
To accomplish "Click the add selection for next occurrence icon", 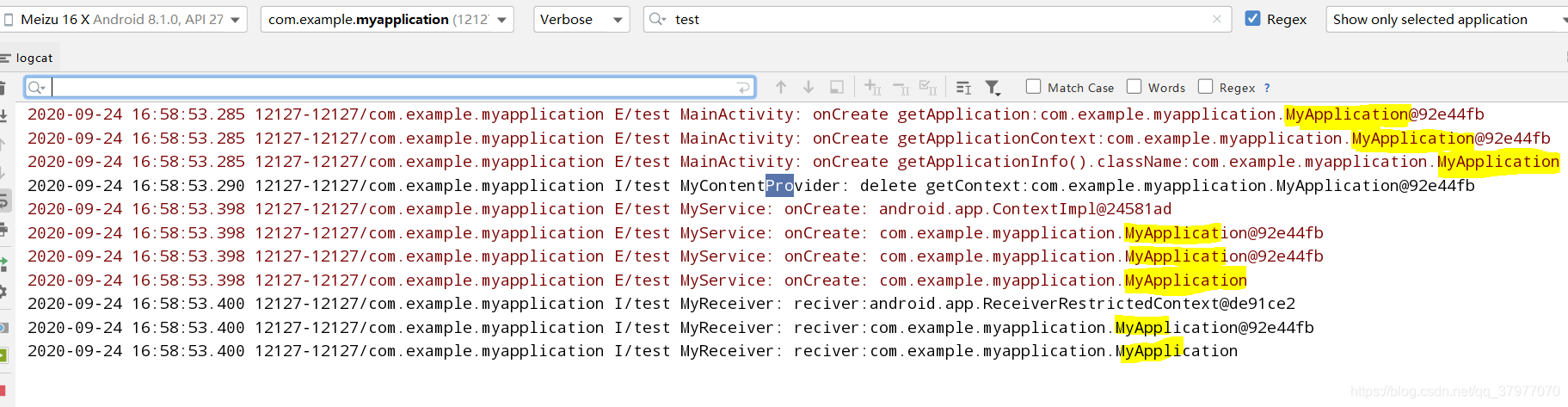I will pyautogui.click(x=873, y=87).
